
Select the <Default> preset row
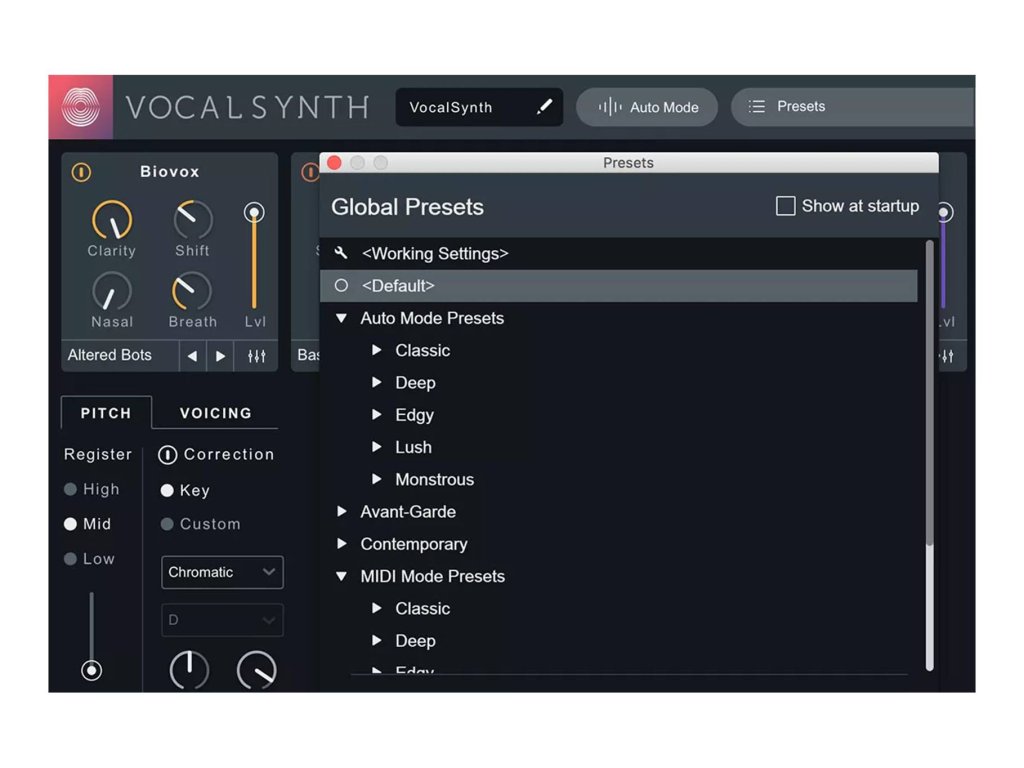coord(618,285)
